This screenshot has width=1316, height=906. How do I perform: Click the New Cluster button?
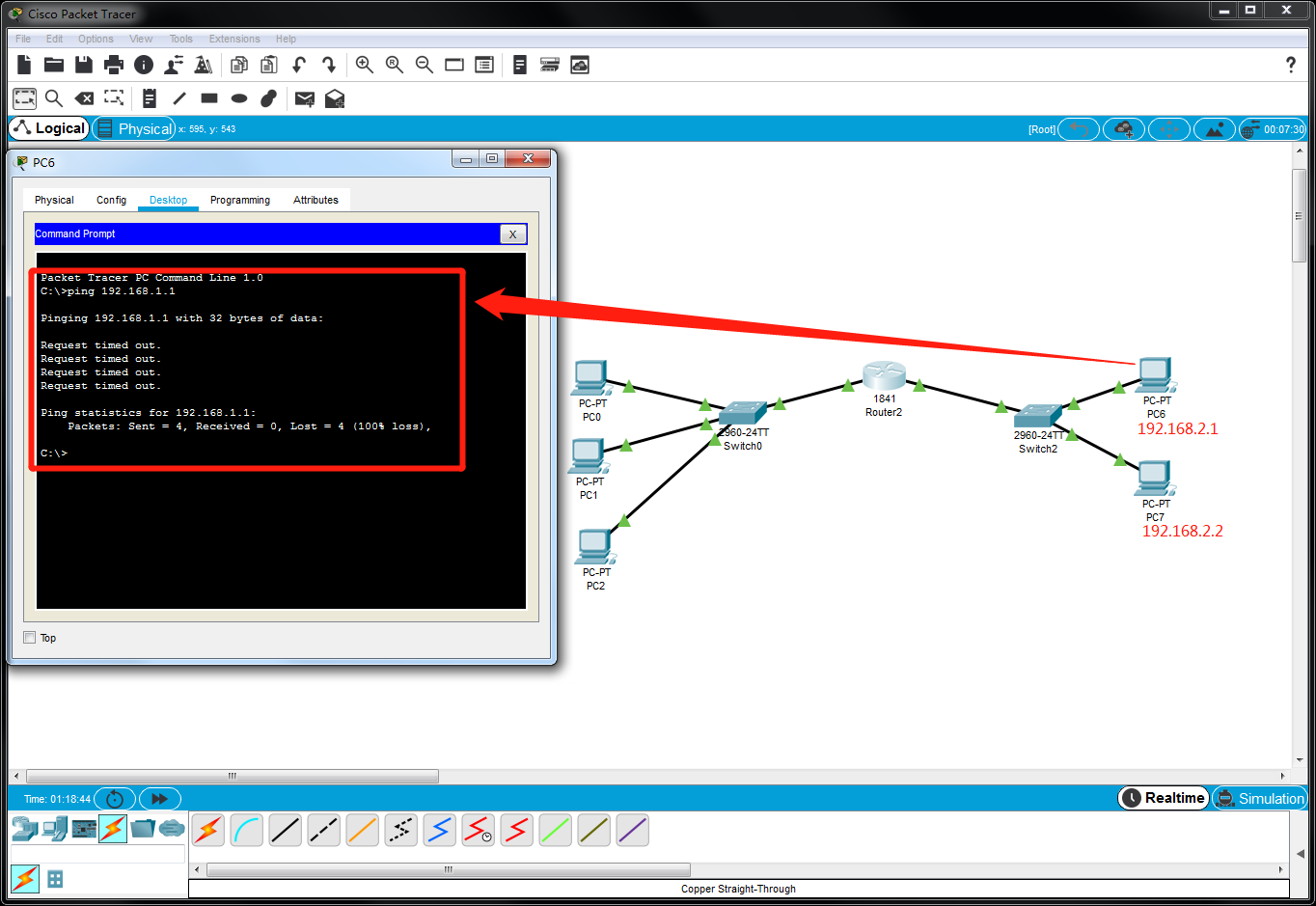(x=1124, y=129)
